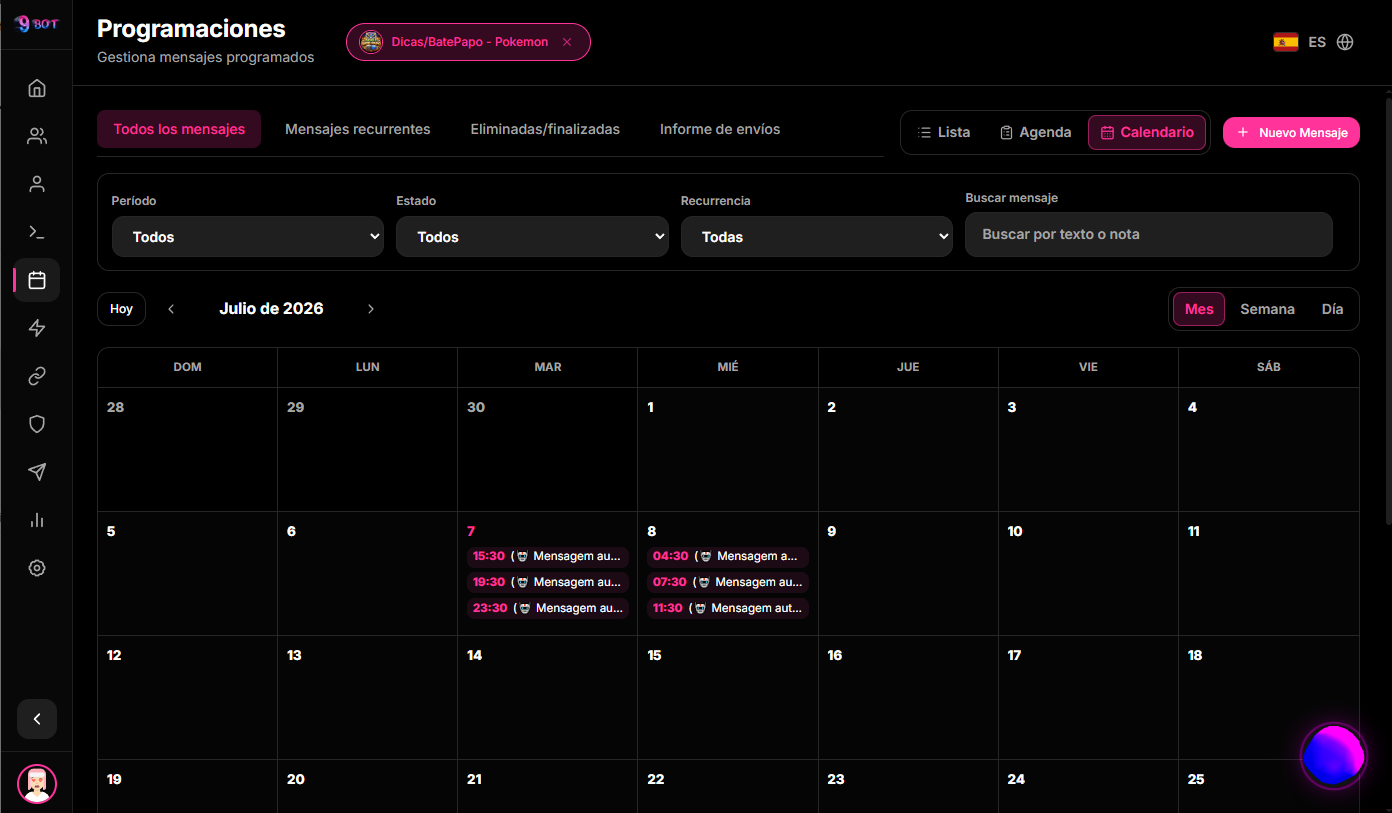Open the 19:30 scheduled message
Image resolution: width=1392 pixels, height=813 pixels.
(x=547, y=582)
